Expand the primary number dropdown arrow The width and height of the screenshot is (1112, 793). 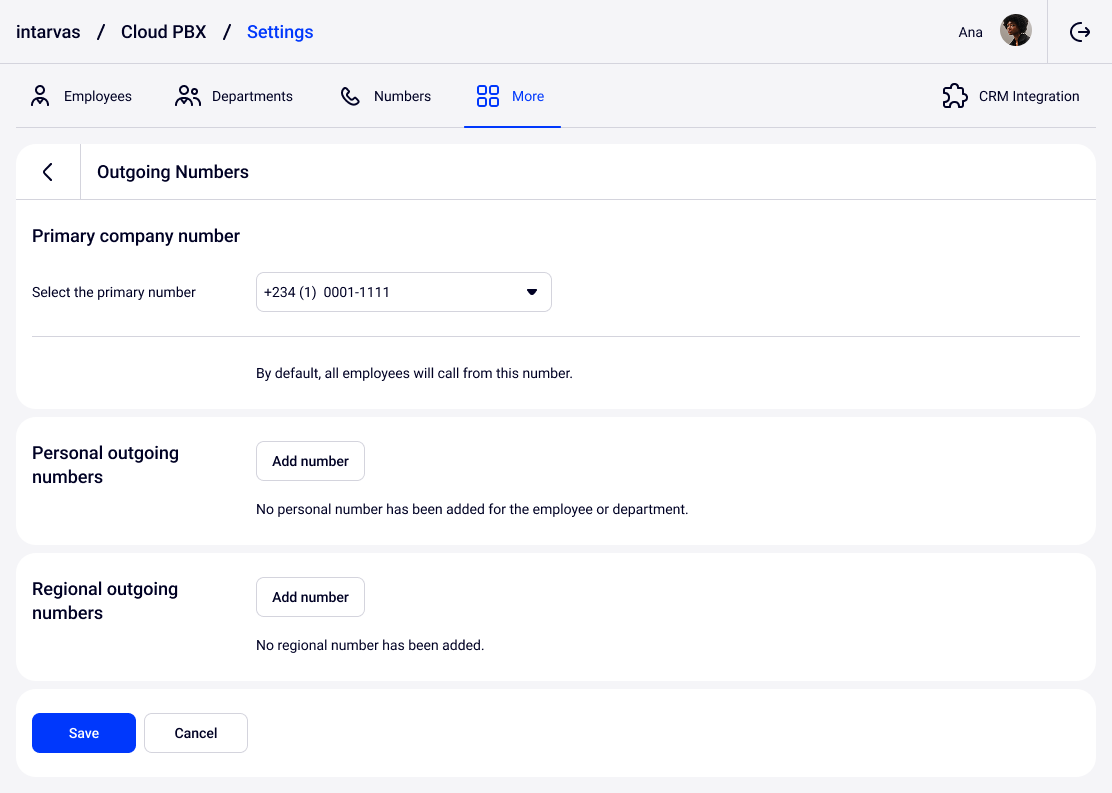coord(532,292)
